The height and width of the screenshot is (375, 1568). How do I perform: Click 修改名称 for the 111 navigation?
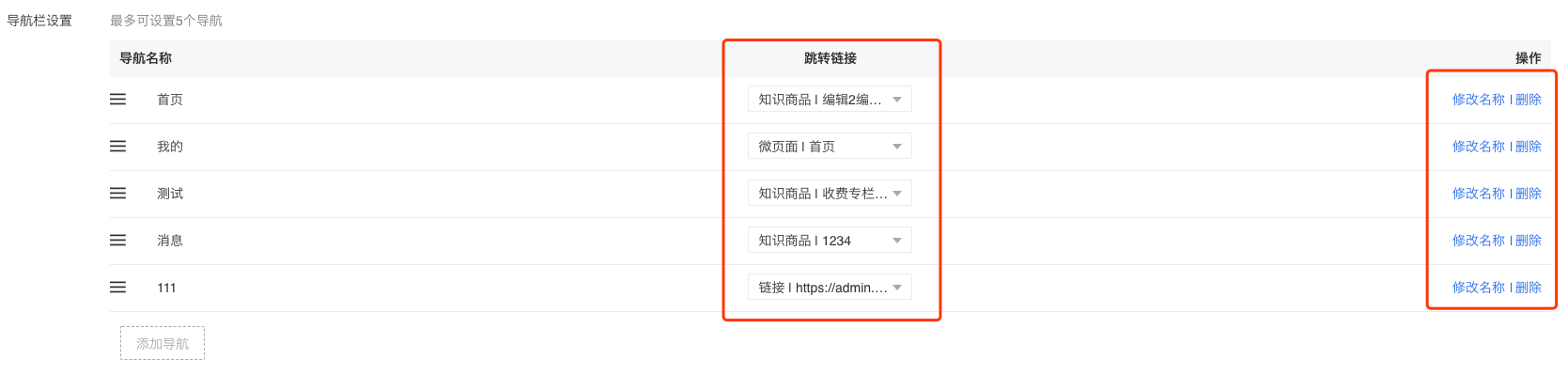point(1478,287)
